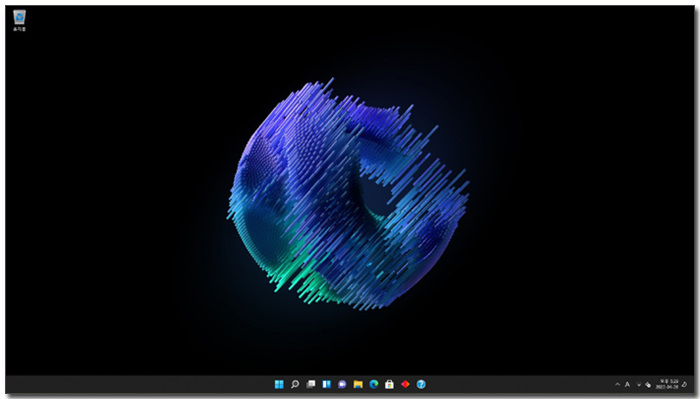Open network status in system tray
700x399 pixels.
[639, 385]
